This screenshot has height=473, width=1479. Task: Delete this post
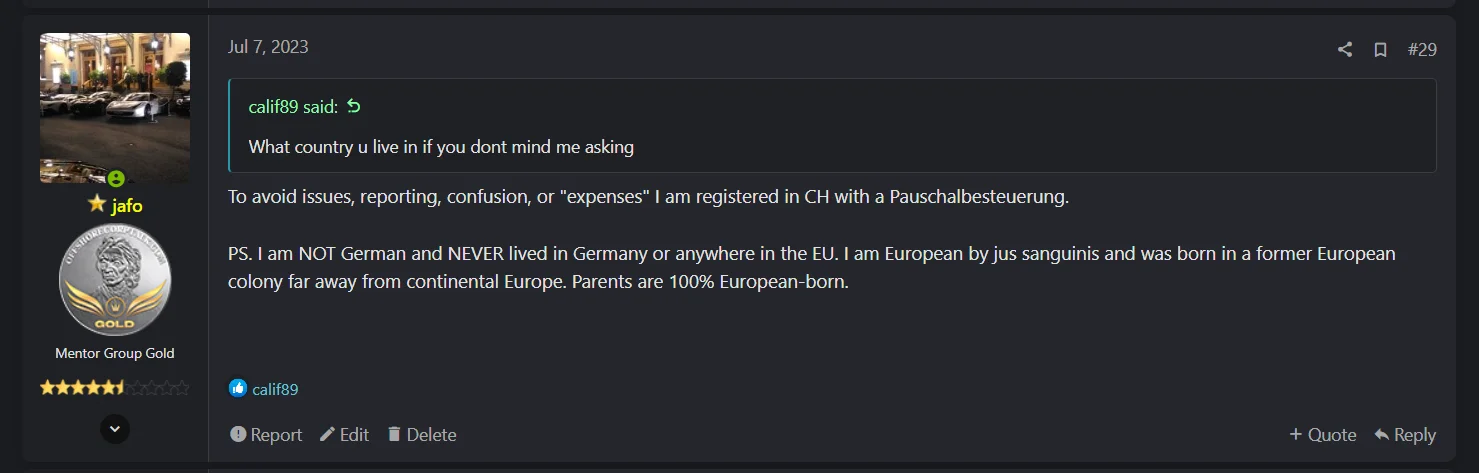pos(422,434)
